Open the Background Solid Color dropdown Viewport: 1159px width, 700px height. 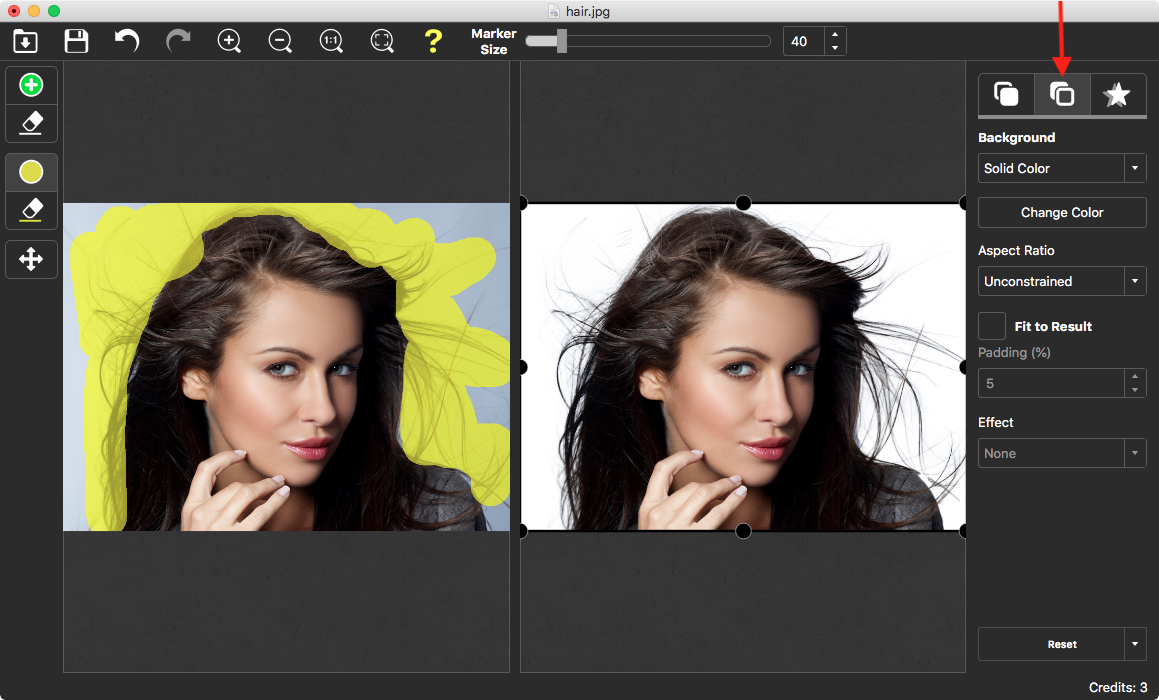pos(1061,168)
